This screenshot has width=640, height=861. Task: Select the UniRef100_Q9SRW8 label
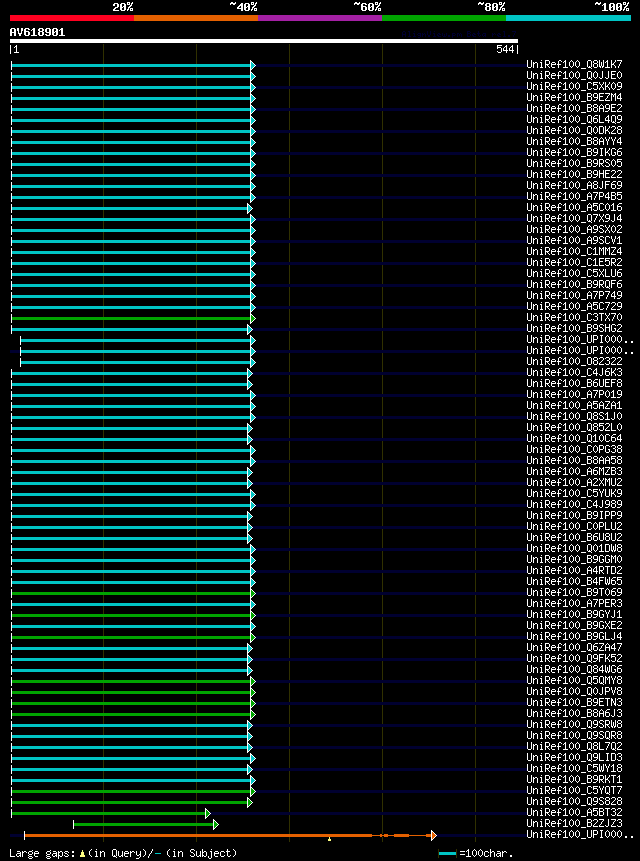574,724
